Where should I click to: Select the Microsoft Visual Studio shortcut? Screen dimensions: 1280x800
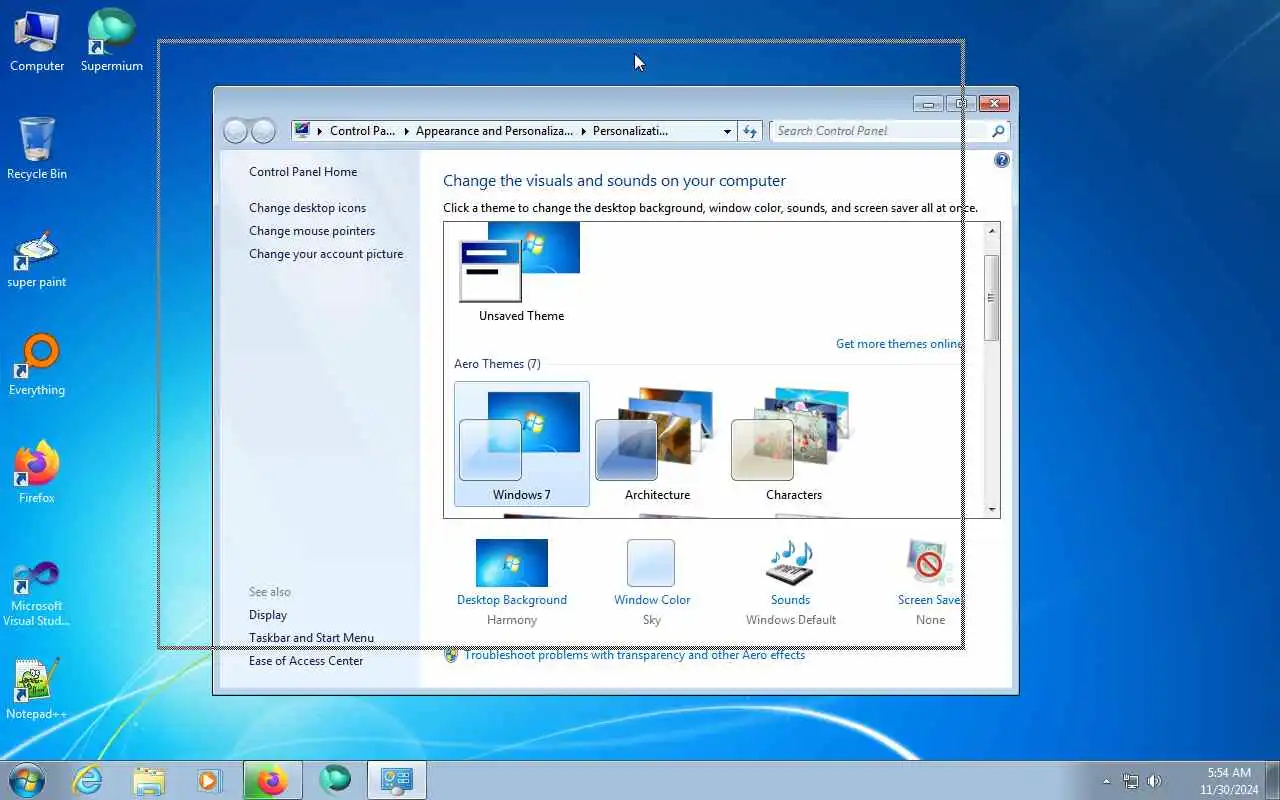(x=37, y=595)
